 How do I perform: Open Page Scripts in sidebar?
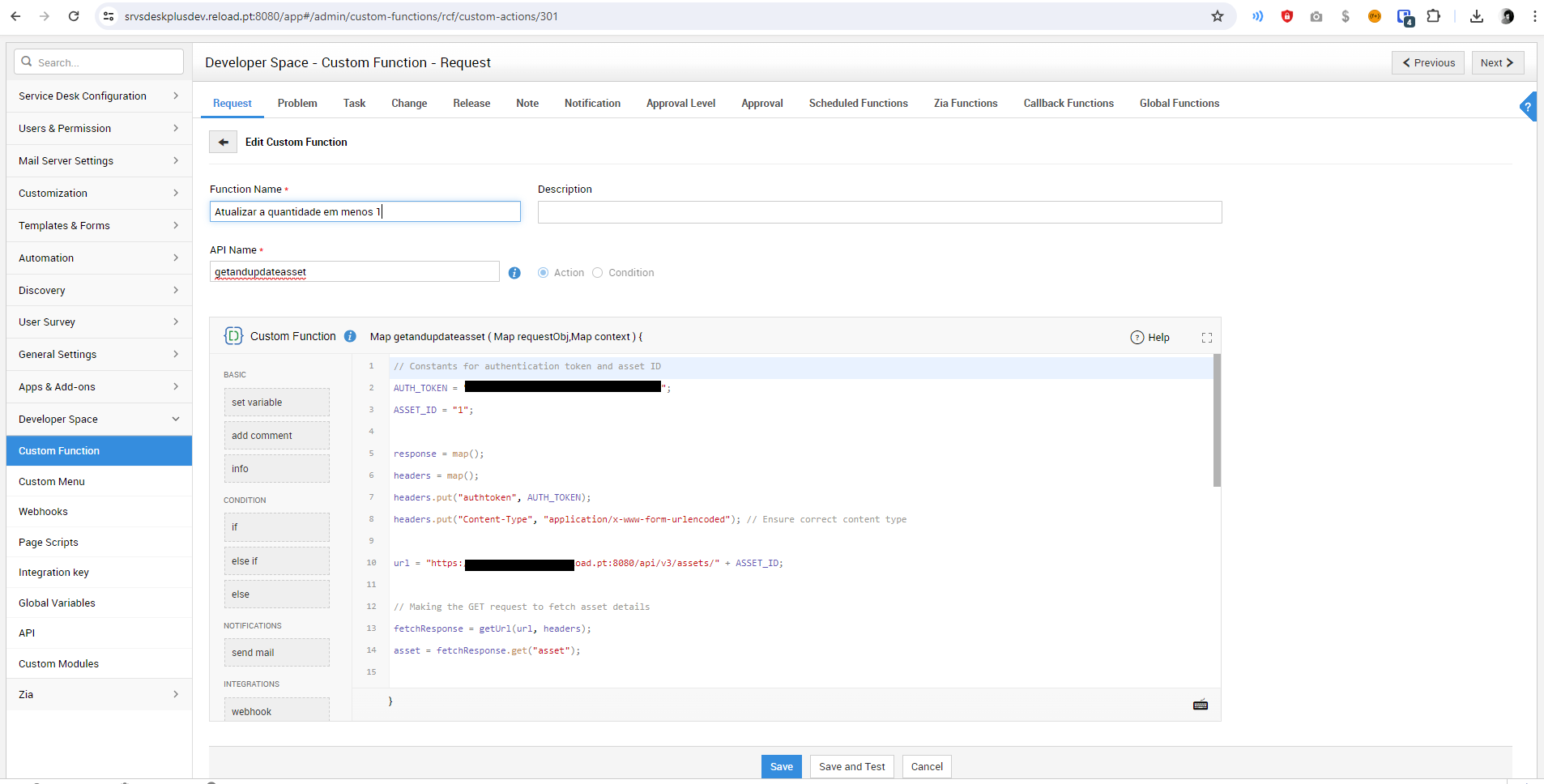99,542
